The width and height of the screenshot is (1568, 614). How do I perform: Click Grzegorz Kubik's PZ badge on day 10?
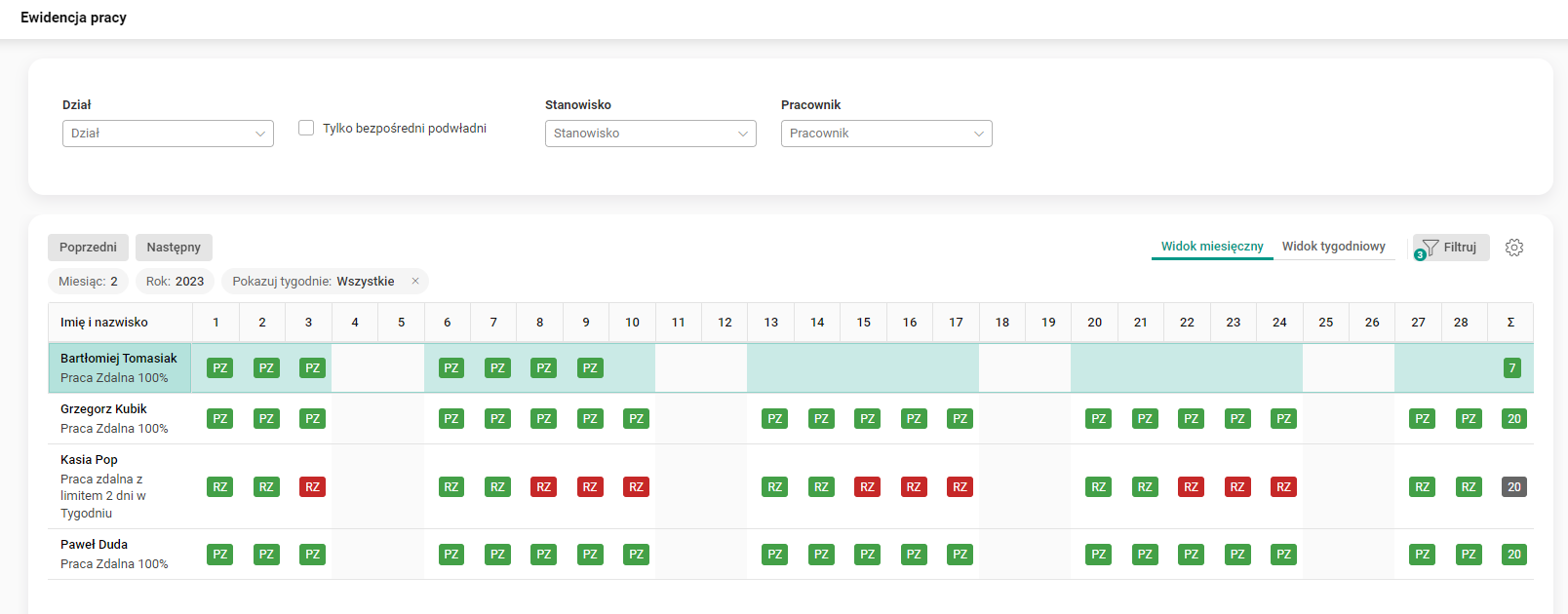[x=636, y=419]
